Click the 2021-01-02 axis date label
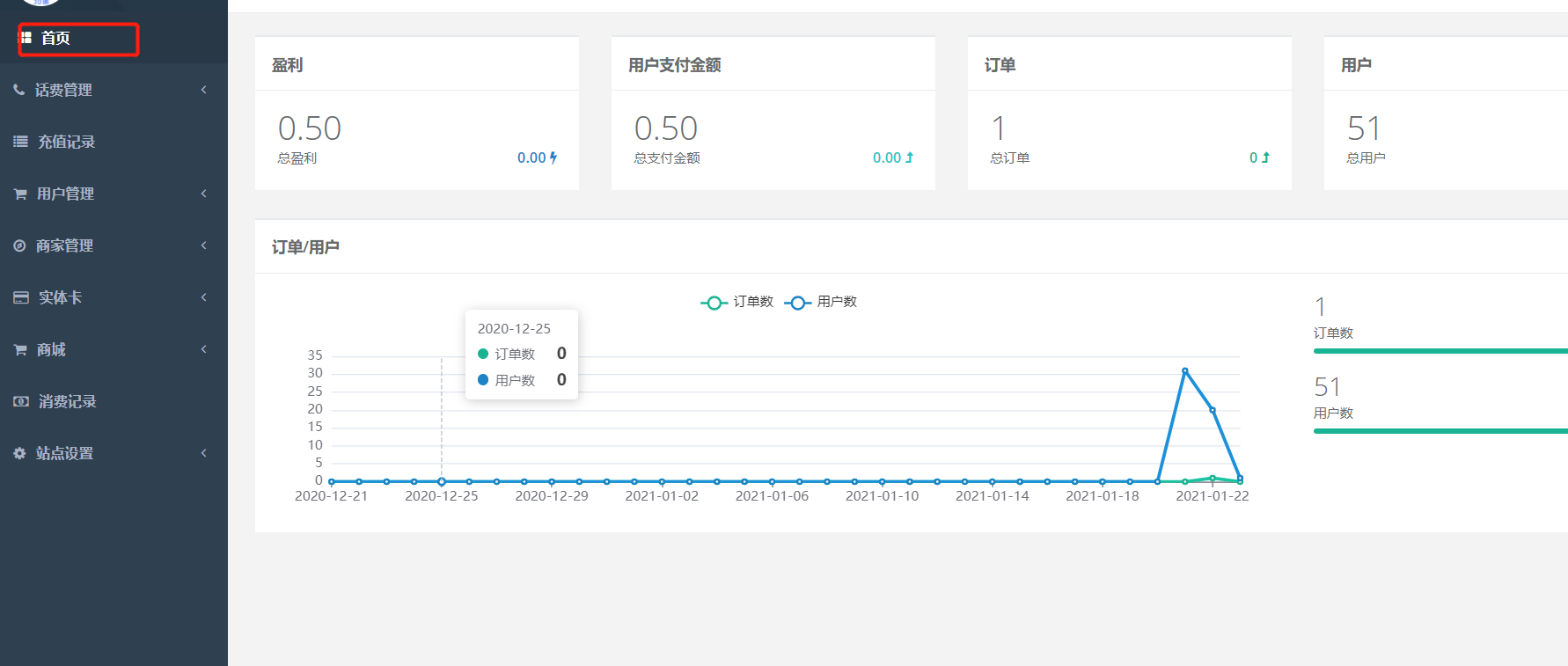The width and height of the screenshot is (1568, 666). tap(662, 496)
